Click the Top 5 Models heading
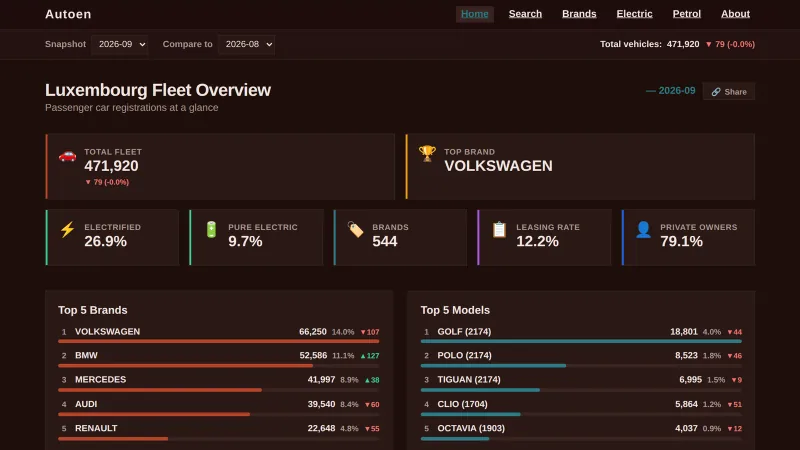Viewport: 800px width, 450px height. point(455,310)
